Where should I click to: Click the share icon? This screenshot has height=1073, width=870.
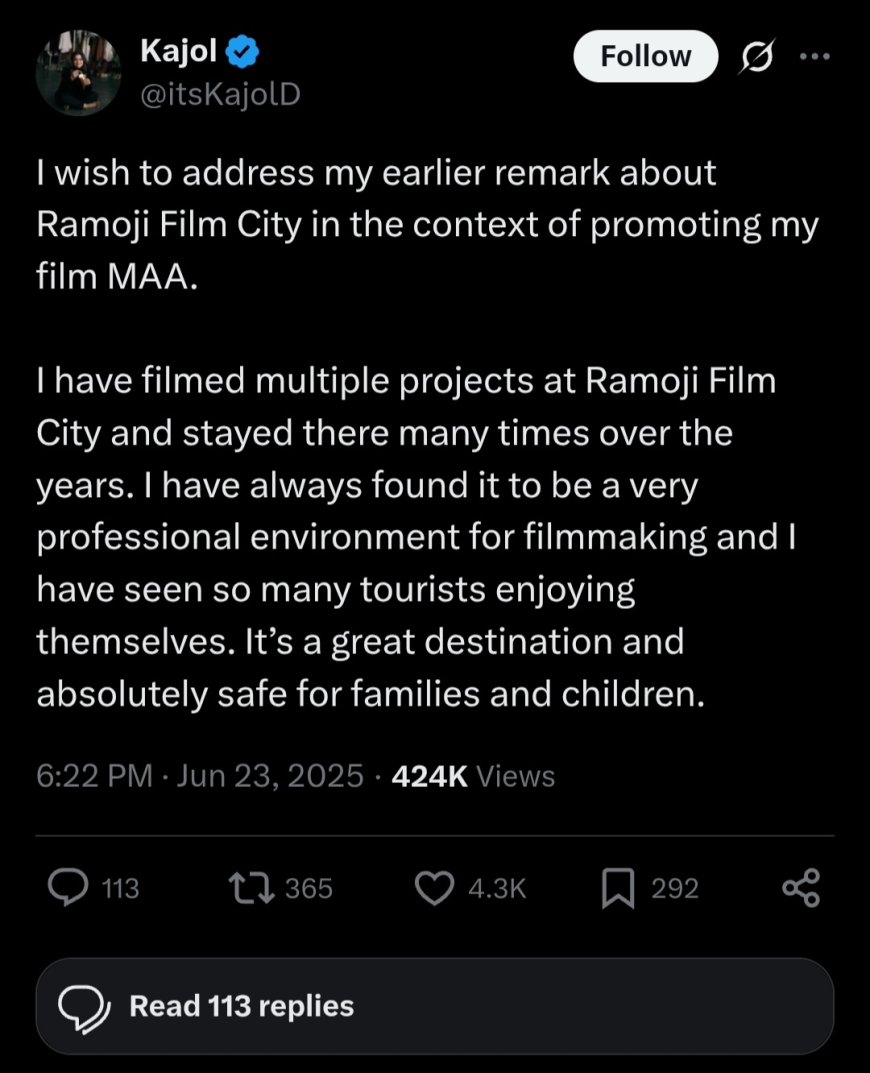click(x=801, y=888)
